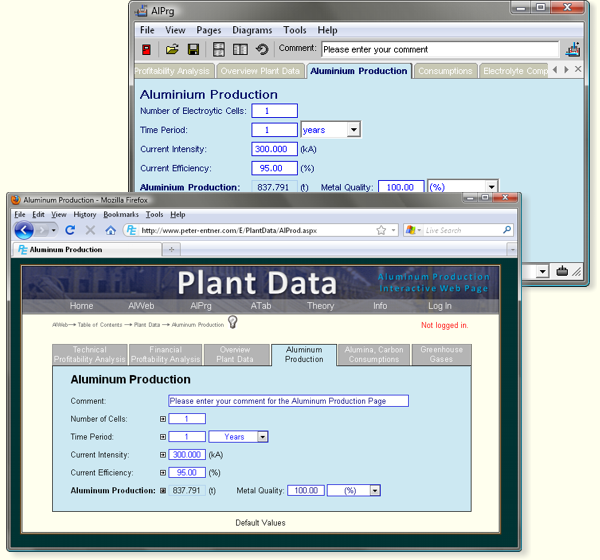
Task: Expand Current Efficiency plus box
Action: click(163, 473)
